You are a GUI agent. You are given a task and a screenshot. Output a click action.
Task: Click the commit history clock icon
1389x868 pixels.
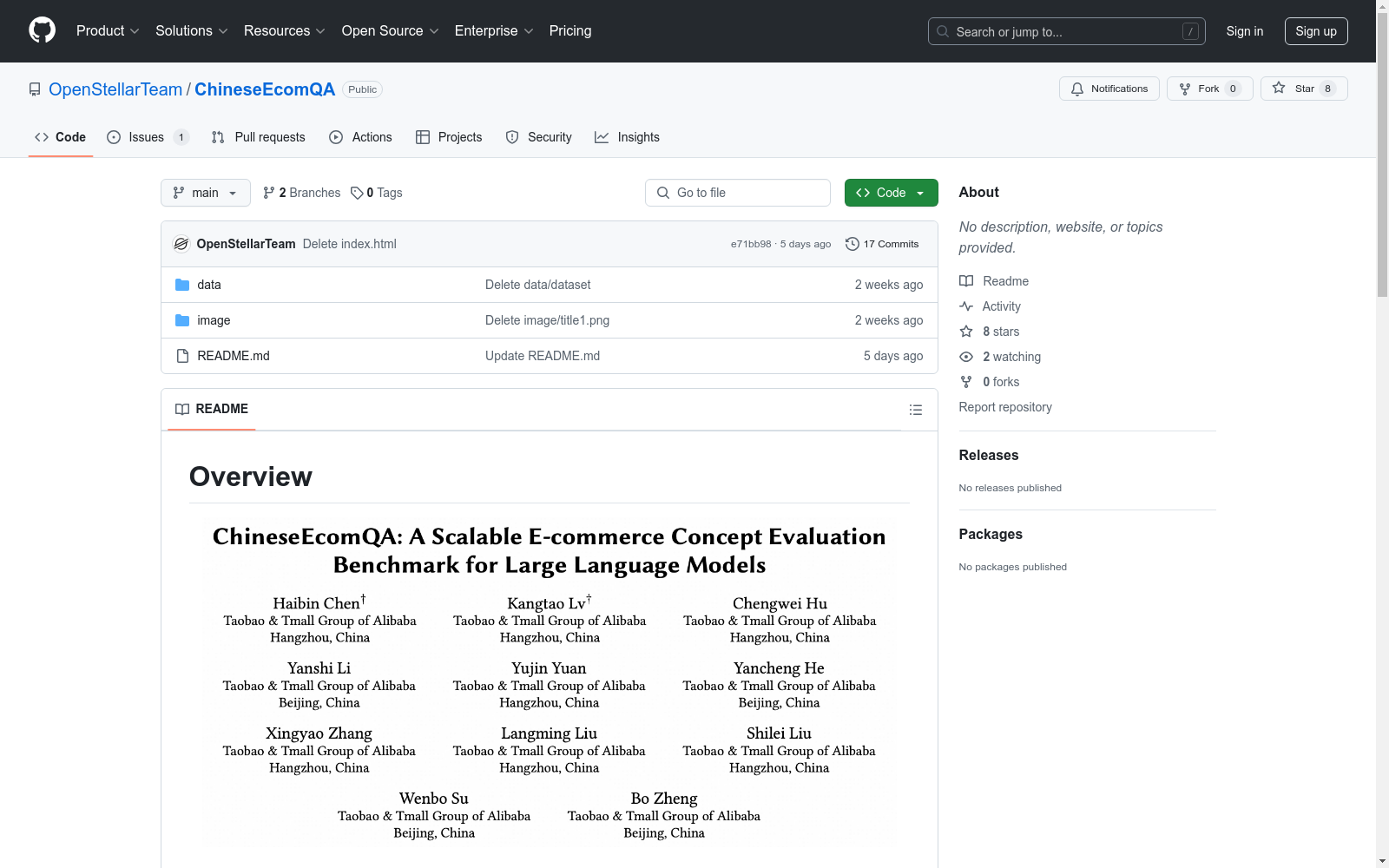852,244
